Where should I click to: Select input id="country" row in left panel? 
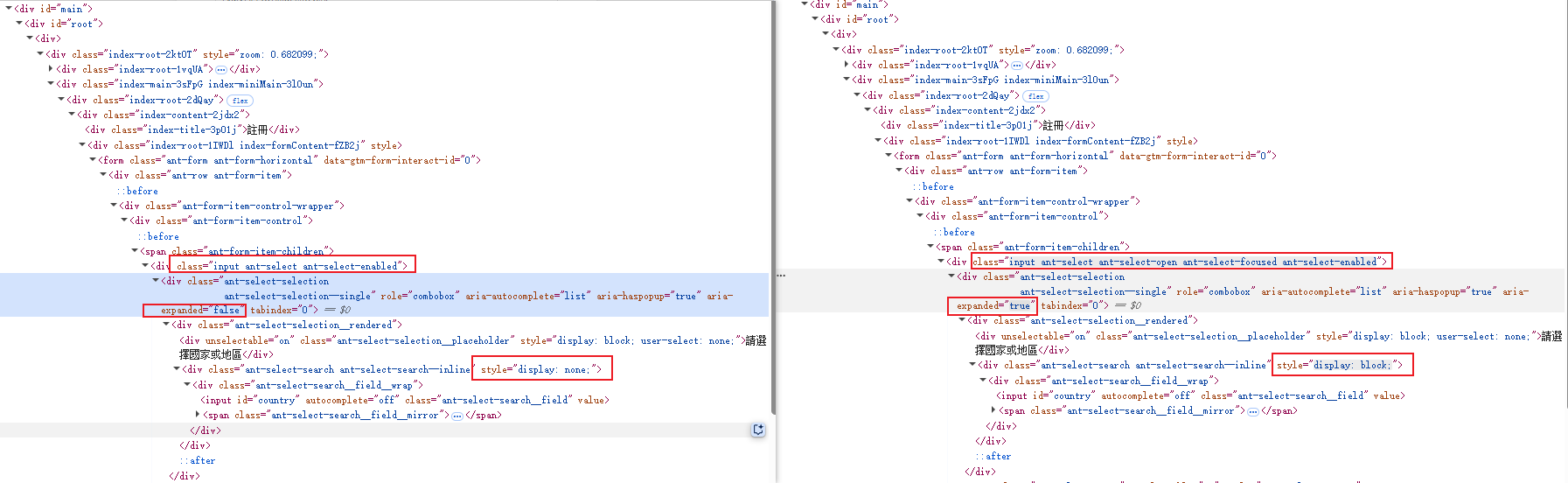(x=405, y=400)
